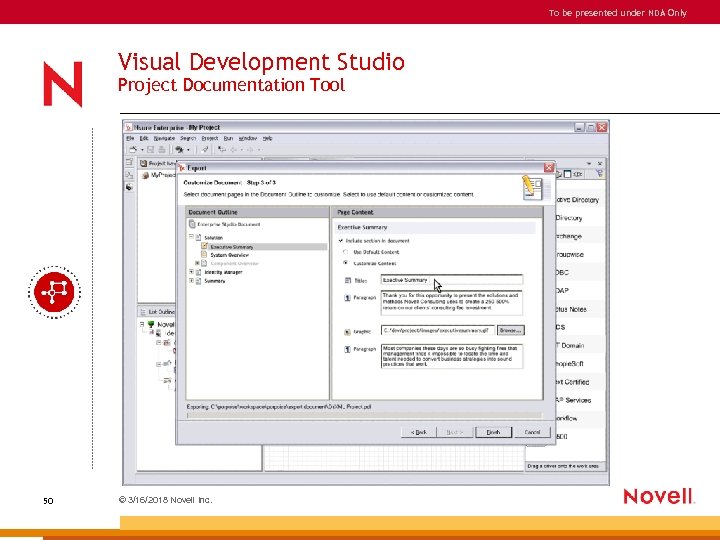
Task: Click the dark globe sidebar icon
Action: coord(129,187)
